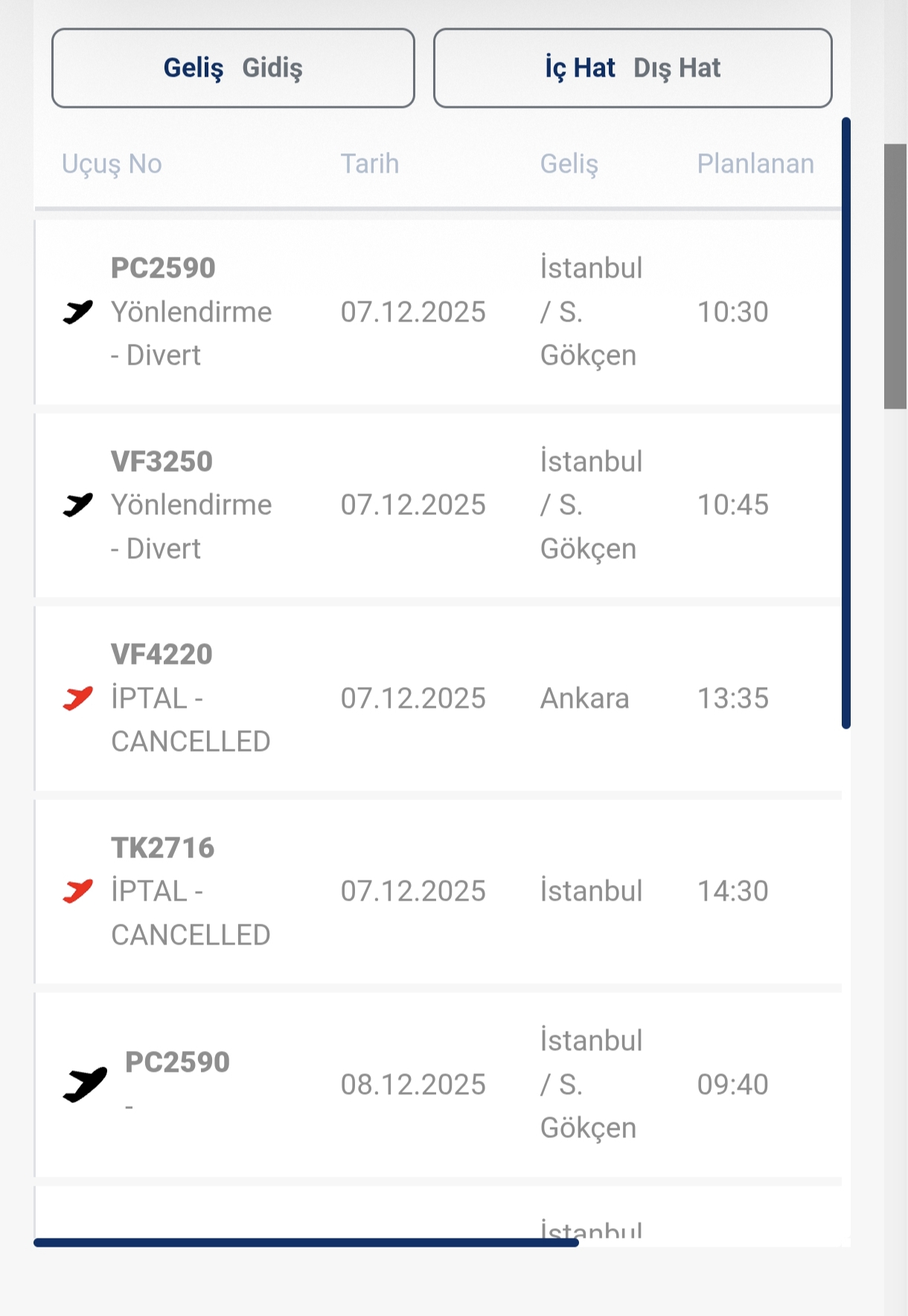Open flight VF4220 cancelled entry

pyautogui.click(x=162, y=655)
